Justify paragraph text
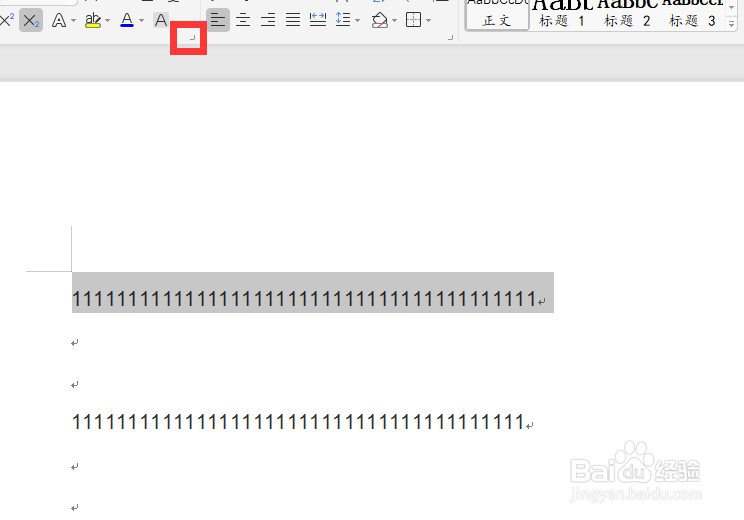This screenshot has height=520, width=744. pyautogui.click(x=293, y=20)
